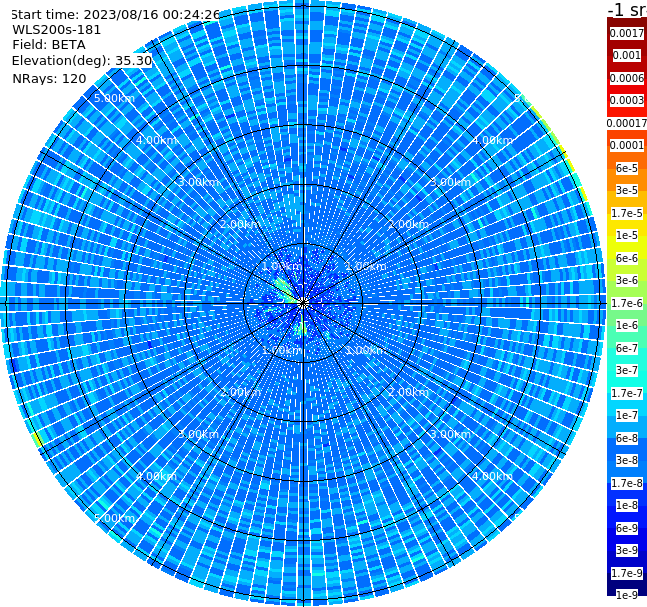This screenshot has height=607, width=647.
Task: Click the southwest 3.00km ring label
Action: point(198,434)
